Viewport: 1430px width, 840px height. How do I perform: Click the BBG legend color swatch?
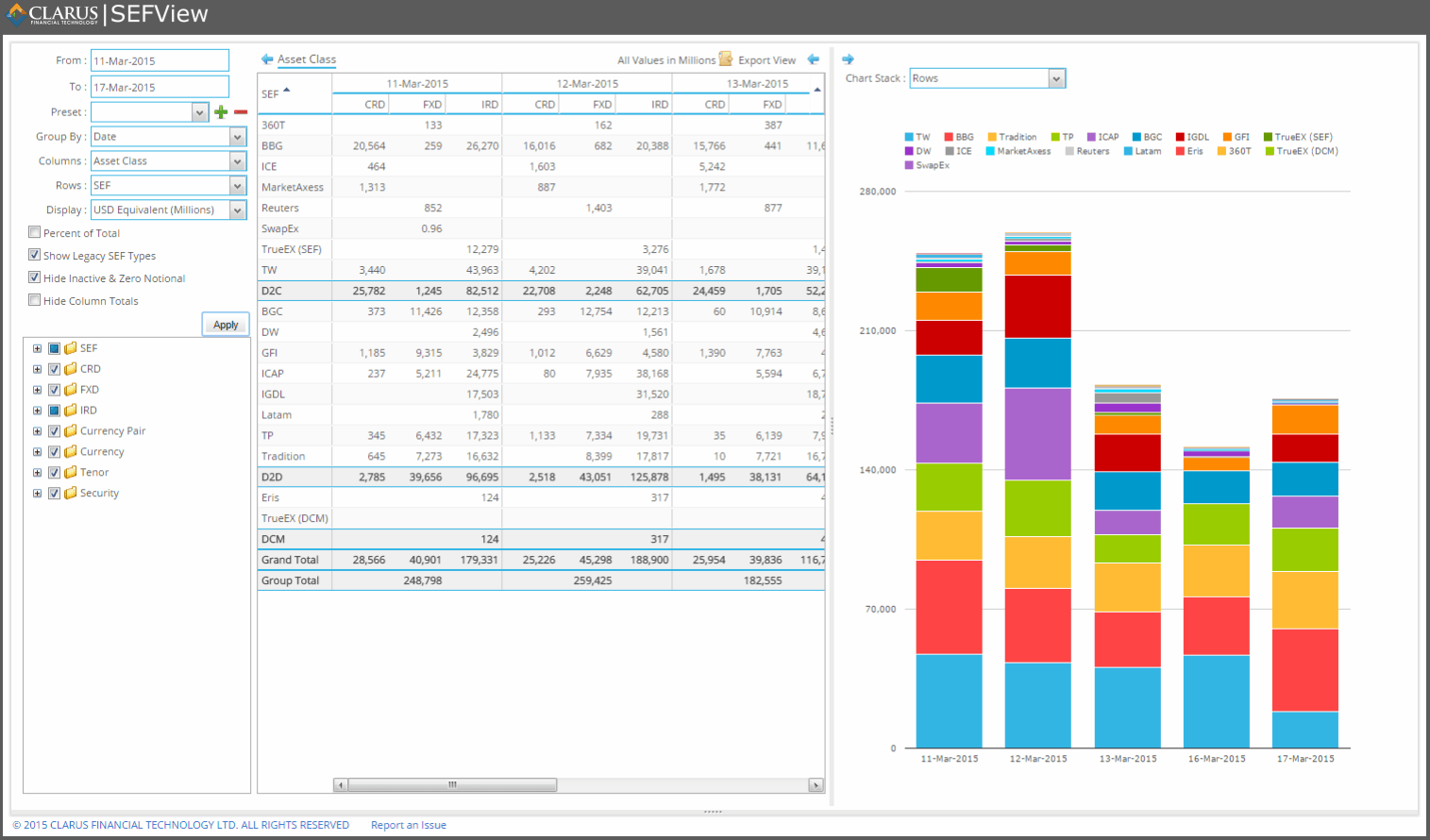(x=949, y=137)
